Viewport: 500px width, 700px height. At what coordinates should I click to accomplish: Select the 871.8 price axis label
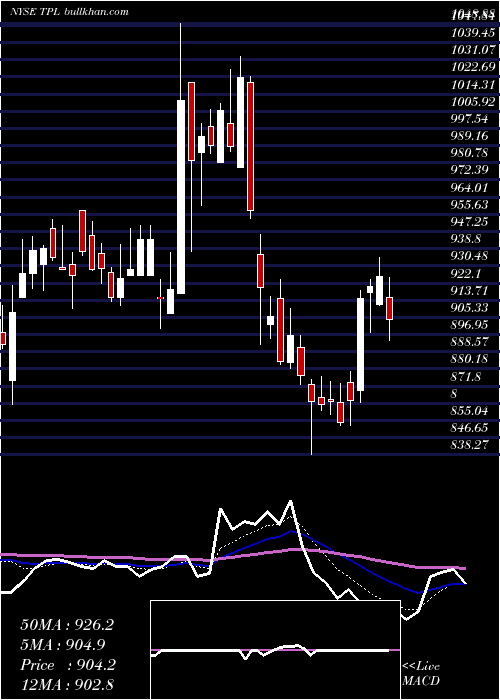pos(467,377)
